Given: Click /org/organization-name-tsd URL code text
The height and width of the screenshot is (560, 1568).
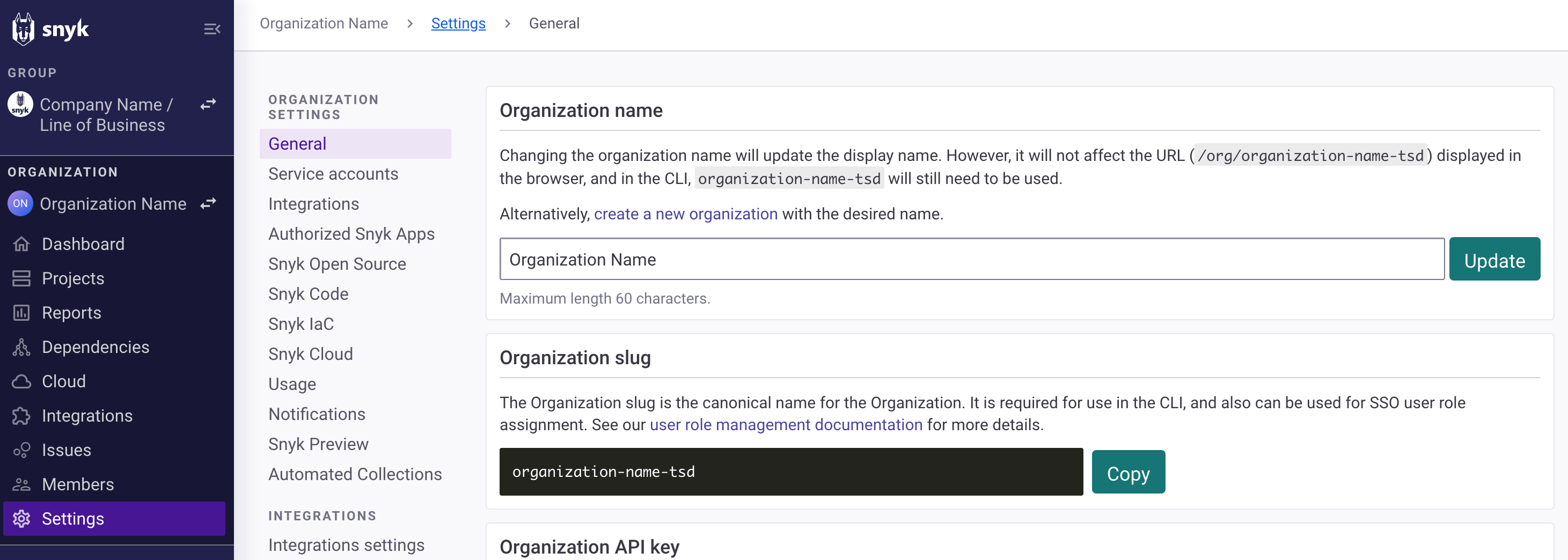Looking at the screenshot, I should point(1310,156).
